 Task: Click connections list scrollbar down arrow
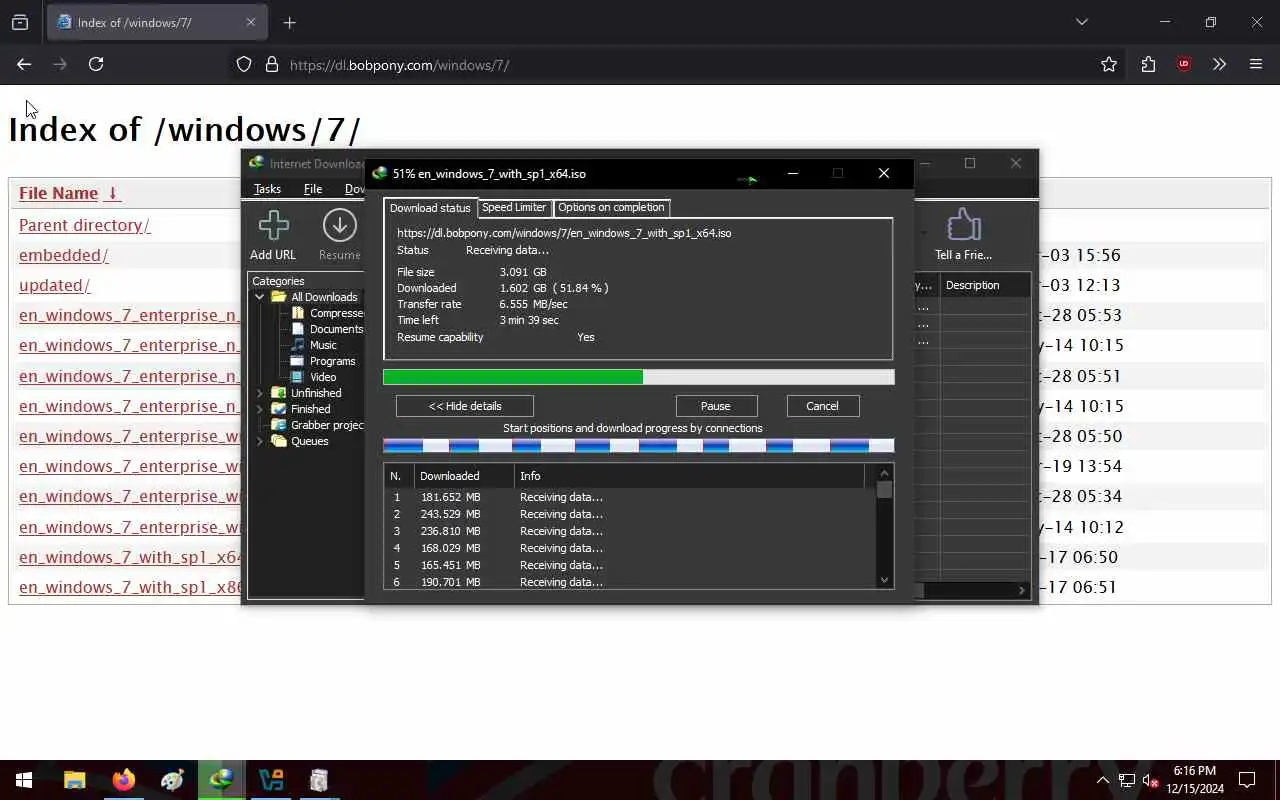pos(884,580)
